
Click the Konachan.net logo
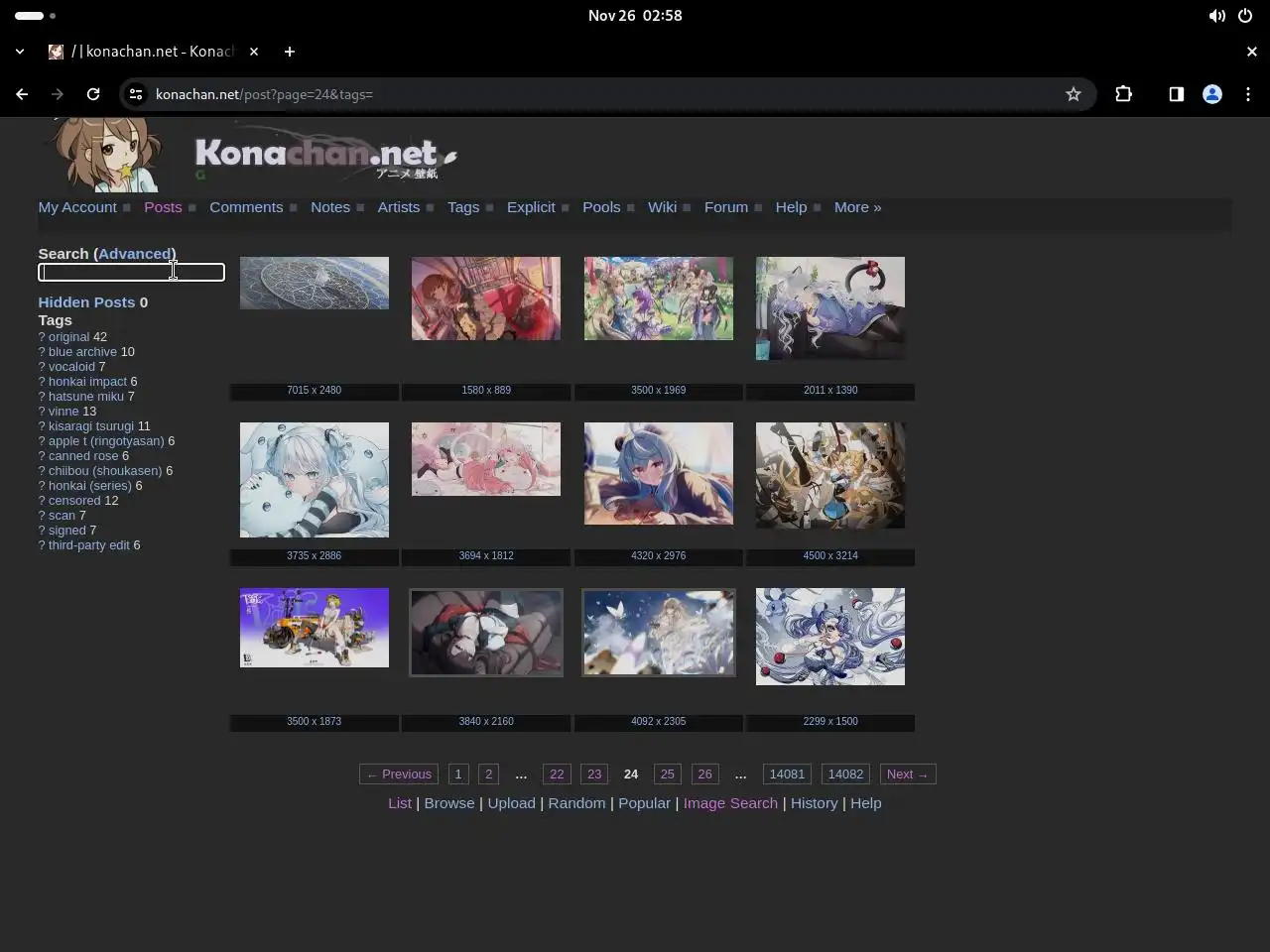coord(325,156)
